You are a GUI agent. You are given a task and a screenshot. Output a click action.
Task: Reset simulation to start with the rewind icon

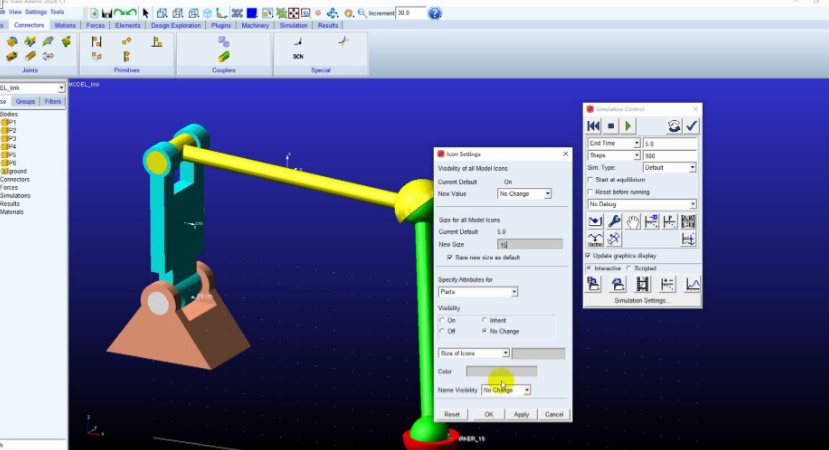pyautogui.click(x=594, y=125)
